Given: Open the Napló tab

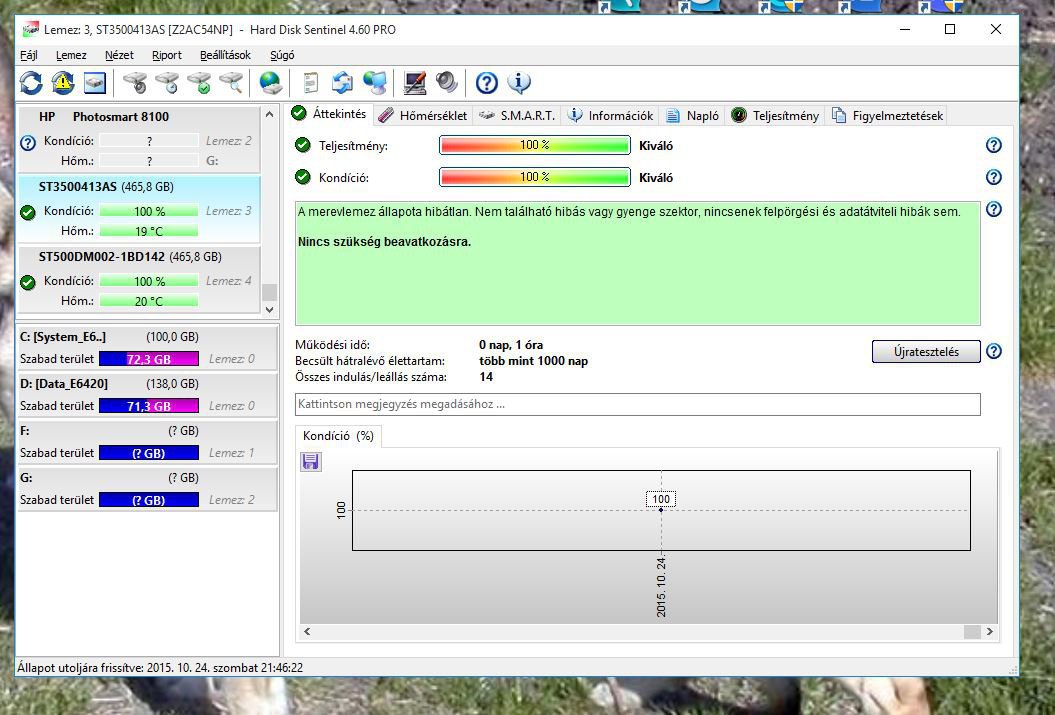Looking at the screenshot, I should 693,116.
